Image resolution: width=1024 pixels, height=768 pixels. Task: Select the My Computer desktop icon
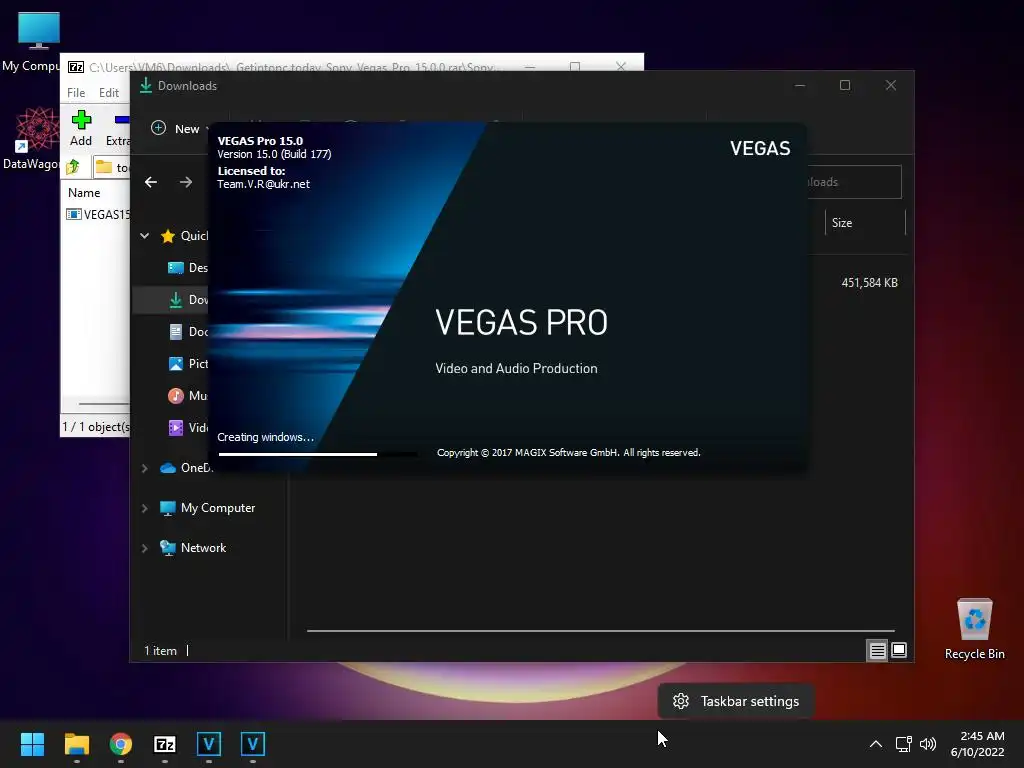point(31,41)
